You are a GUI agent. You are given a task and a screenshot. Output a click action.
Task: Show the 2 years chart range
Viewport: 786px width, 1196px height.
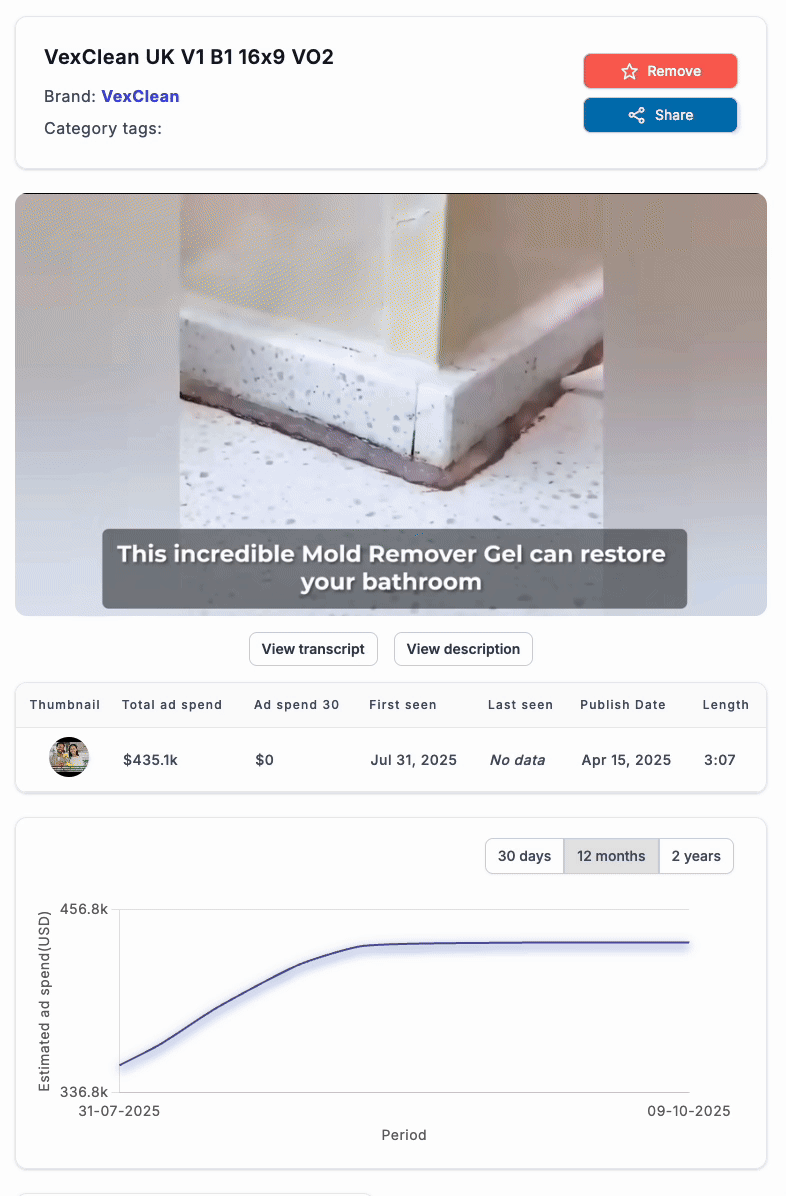click(696, 856)
